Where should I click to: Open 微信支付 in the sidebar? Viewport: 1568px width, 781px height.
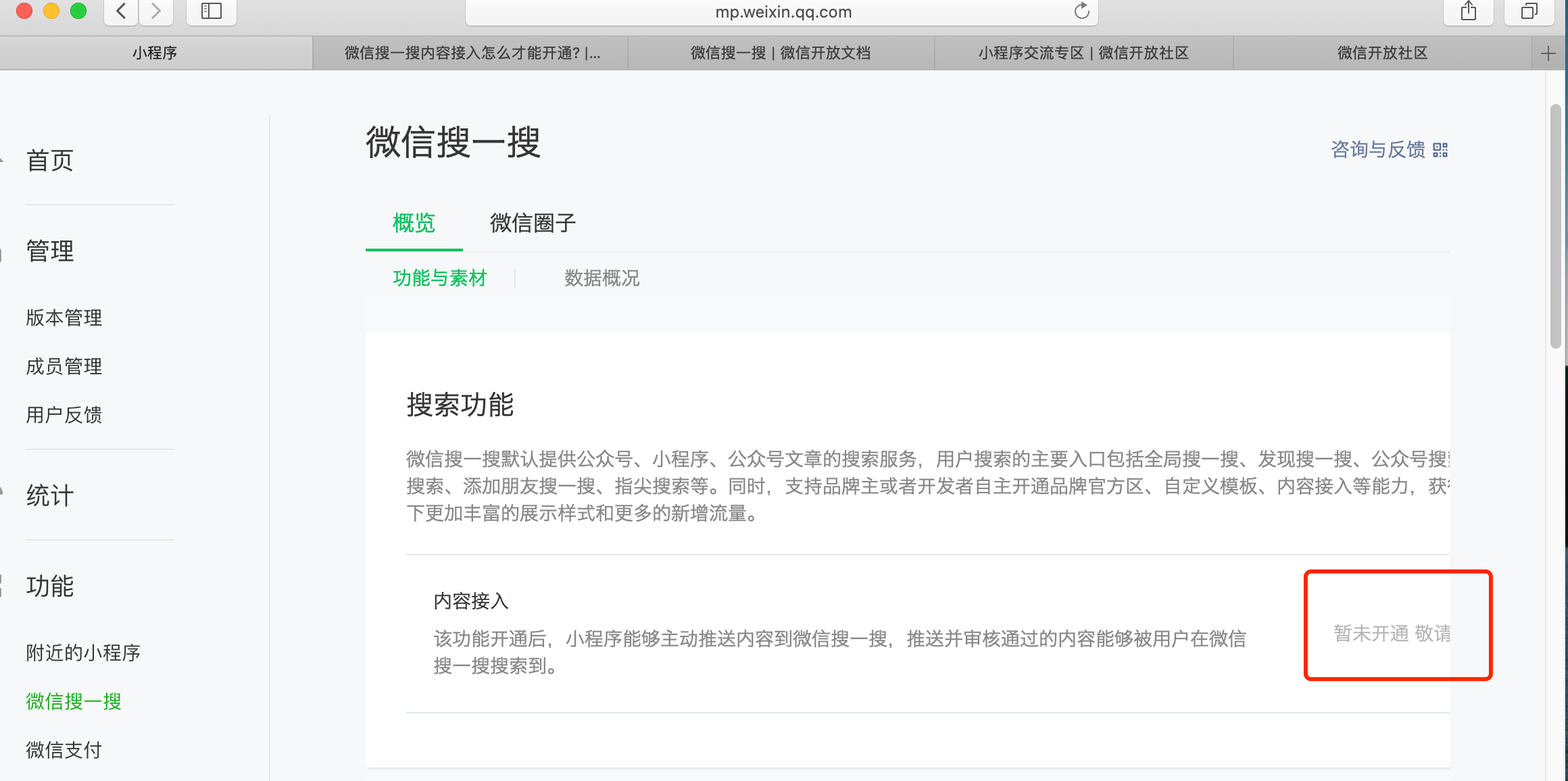(64, 750)
